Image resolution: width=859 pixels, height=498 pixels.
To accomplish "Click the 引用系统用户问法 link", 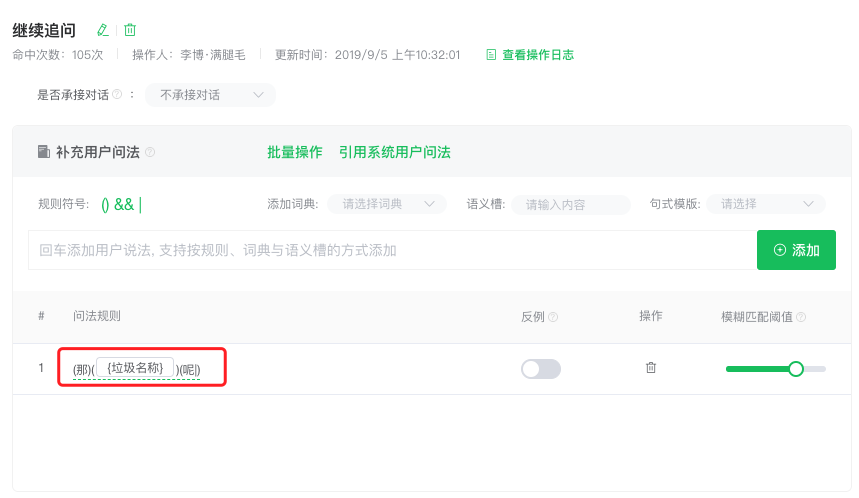I will tap(394, 152).
